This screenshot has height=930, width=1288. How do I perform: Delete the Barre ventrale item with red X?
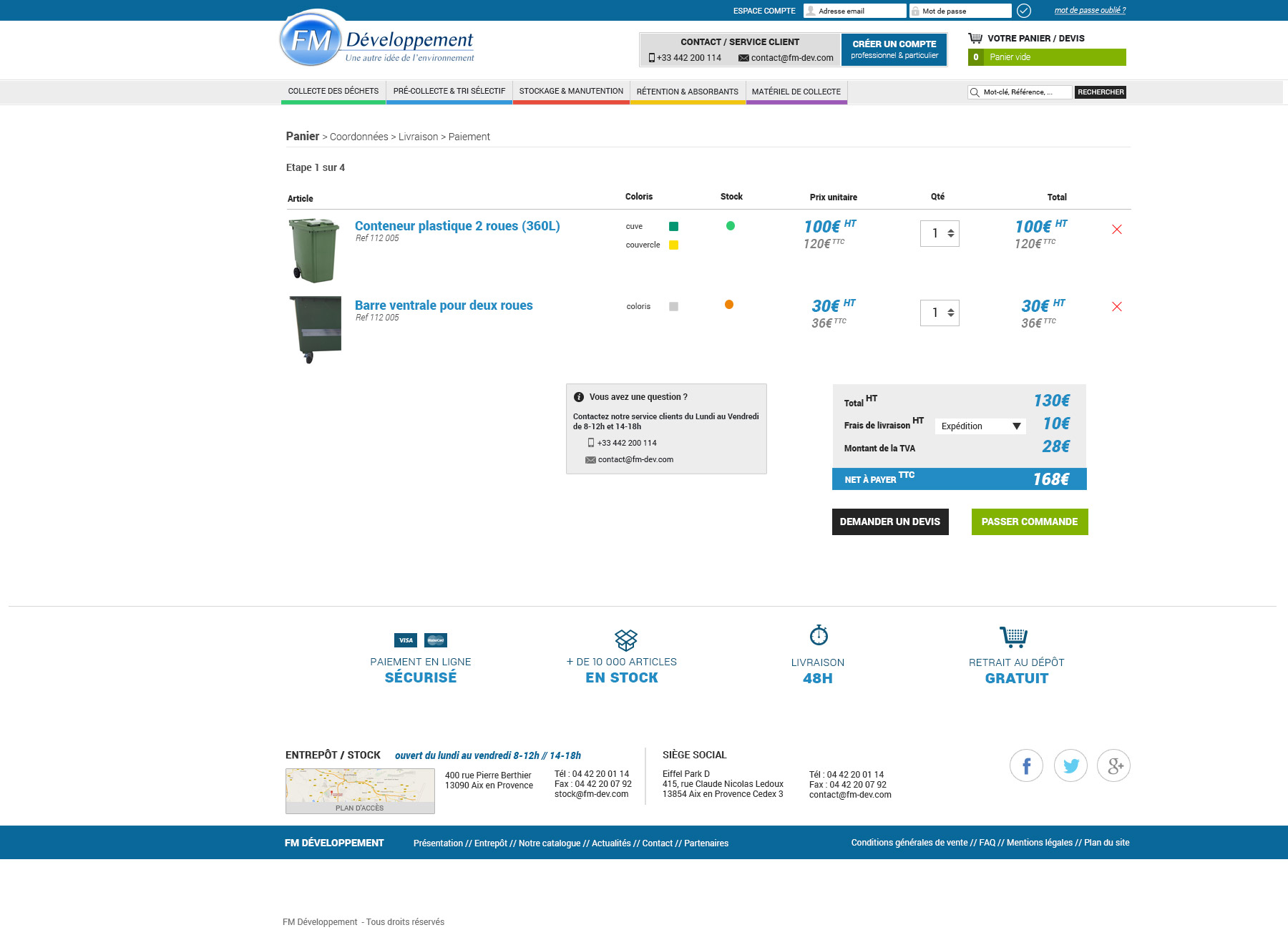1116,307
